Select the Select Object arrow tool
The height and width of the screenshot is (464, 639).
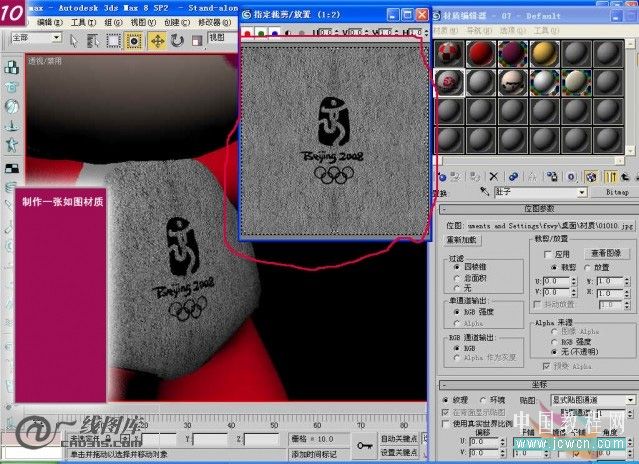[74, 40]
